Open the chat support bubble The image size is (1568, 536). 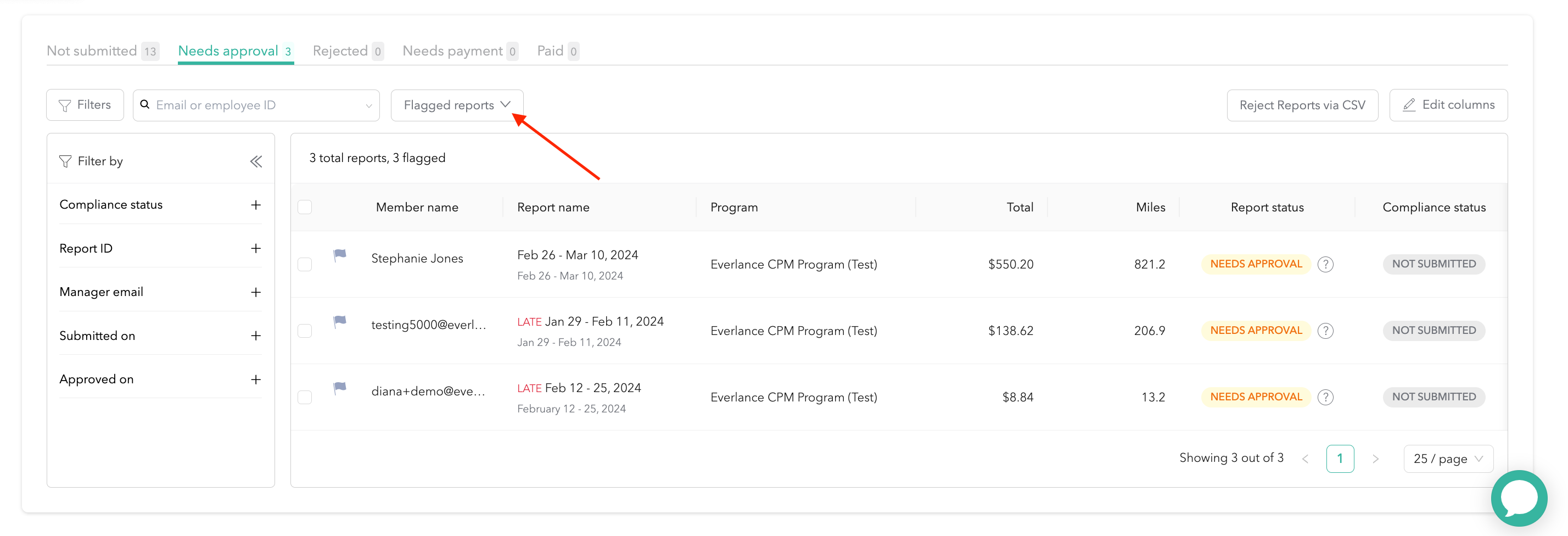tap(1519, 498)
